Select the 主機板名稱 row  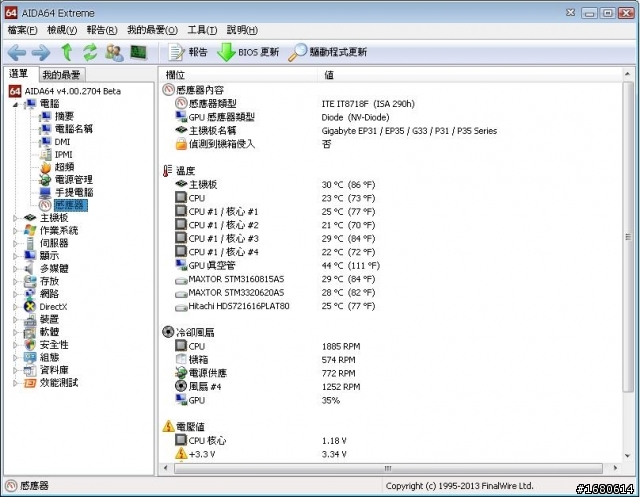[x=392, y=131]
